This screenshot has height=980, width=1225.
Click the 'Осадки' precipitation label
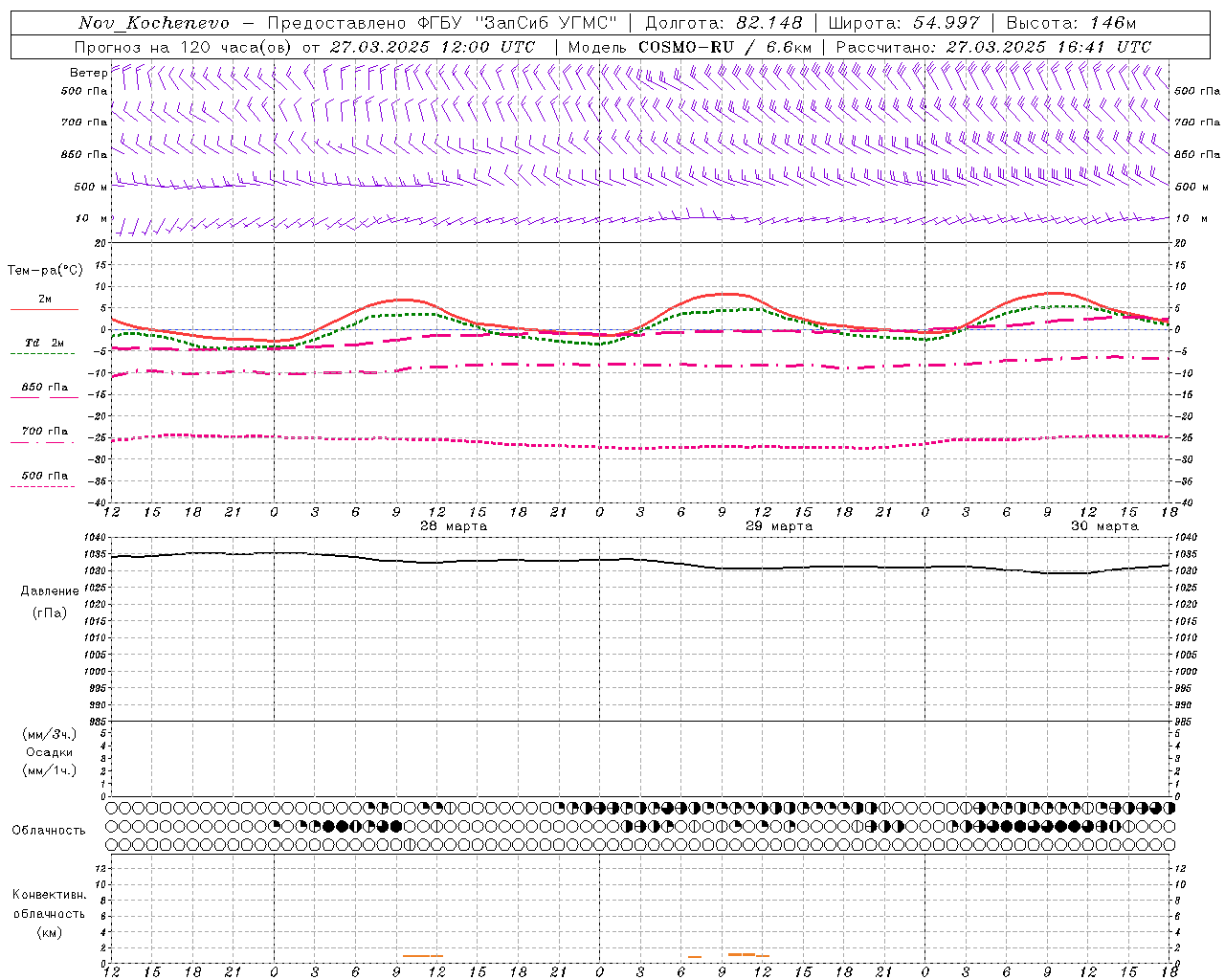(x=50, y=752)
